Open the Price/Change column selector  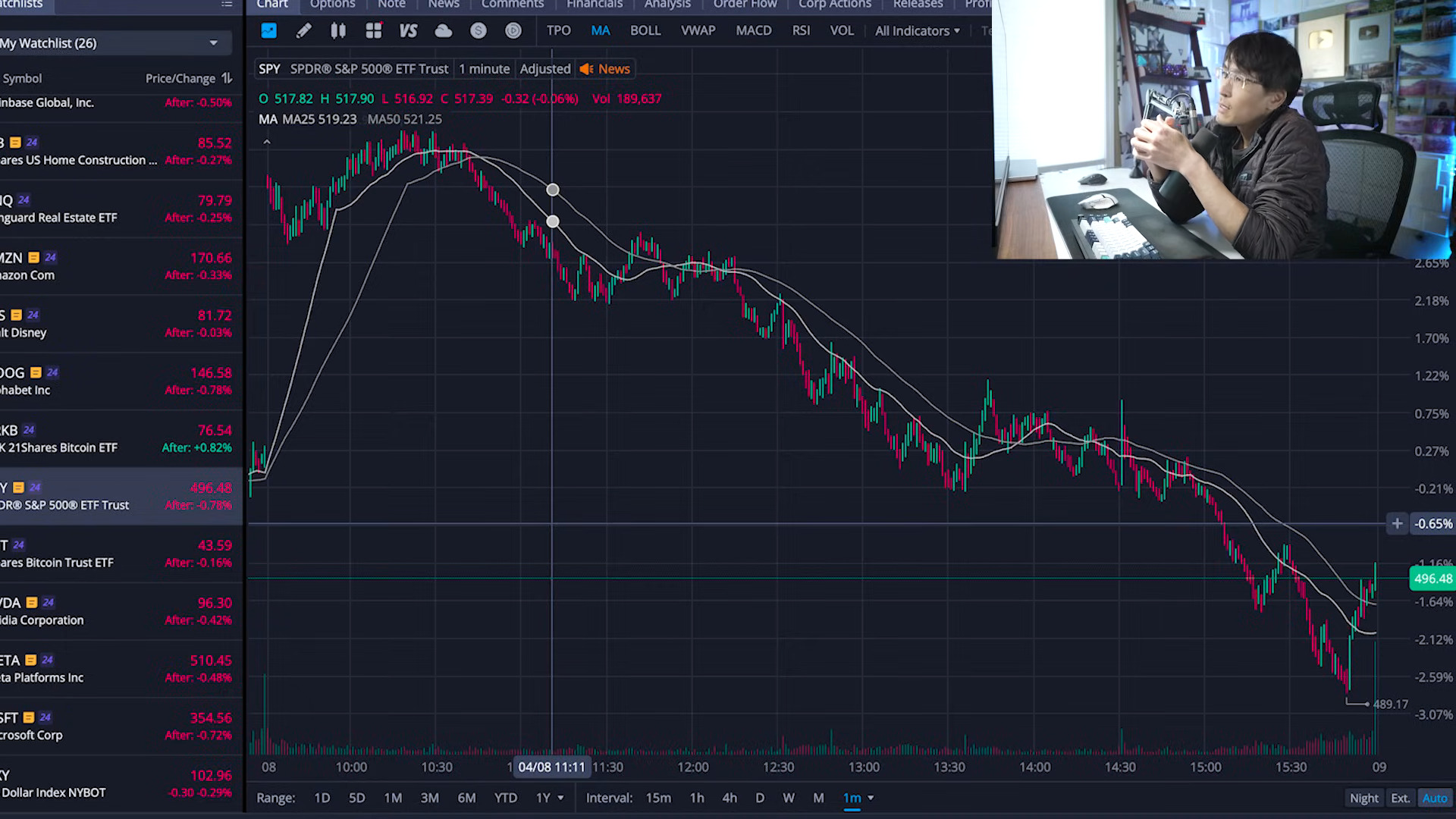(180, 78)
